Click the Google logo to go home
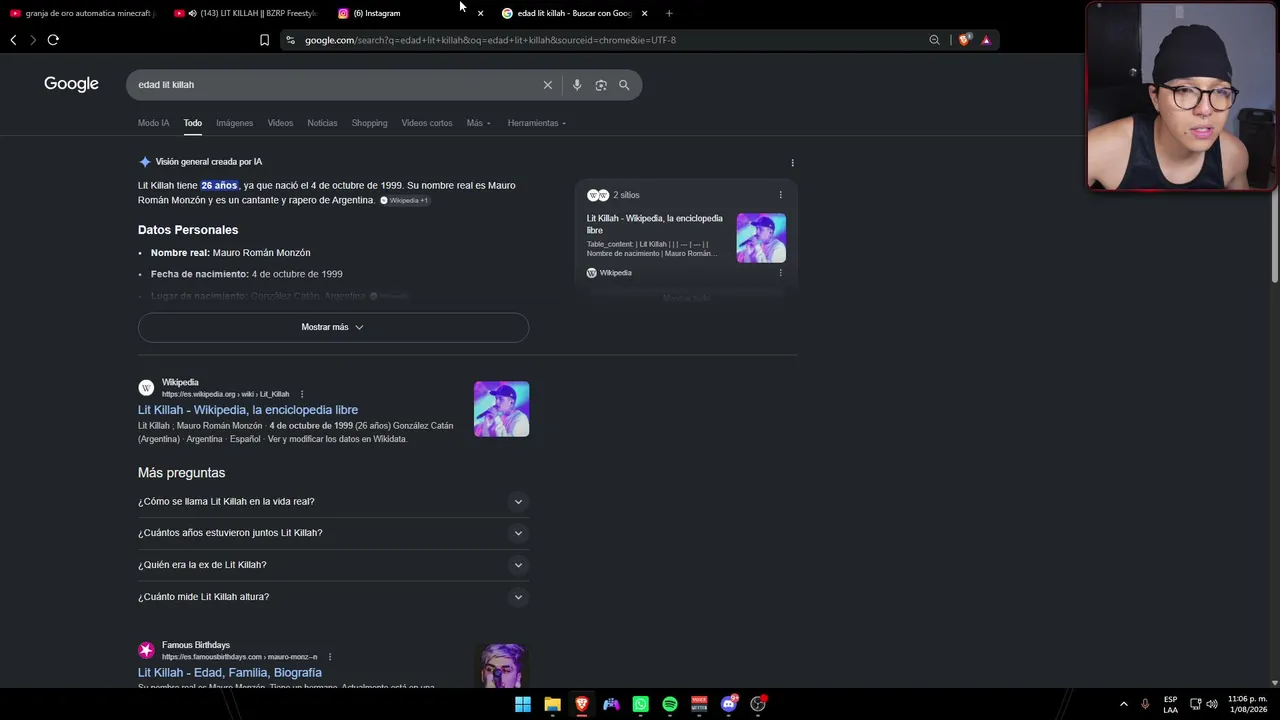This screenshot has height=720, width=1280. (71, 84)
